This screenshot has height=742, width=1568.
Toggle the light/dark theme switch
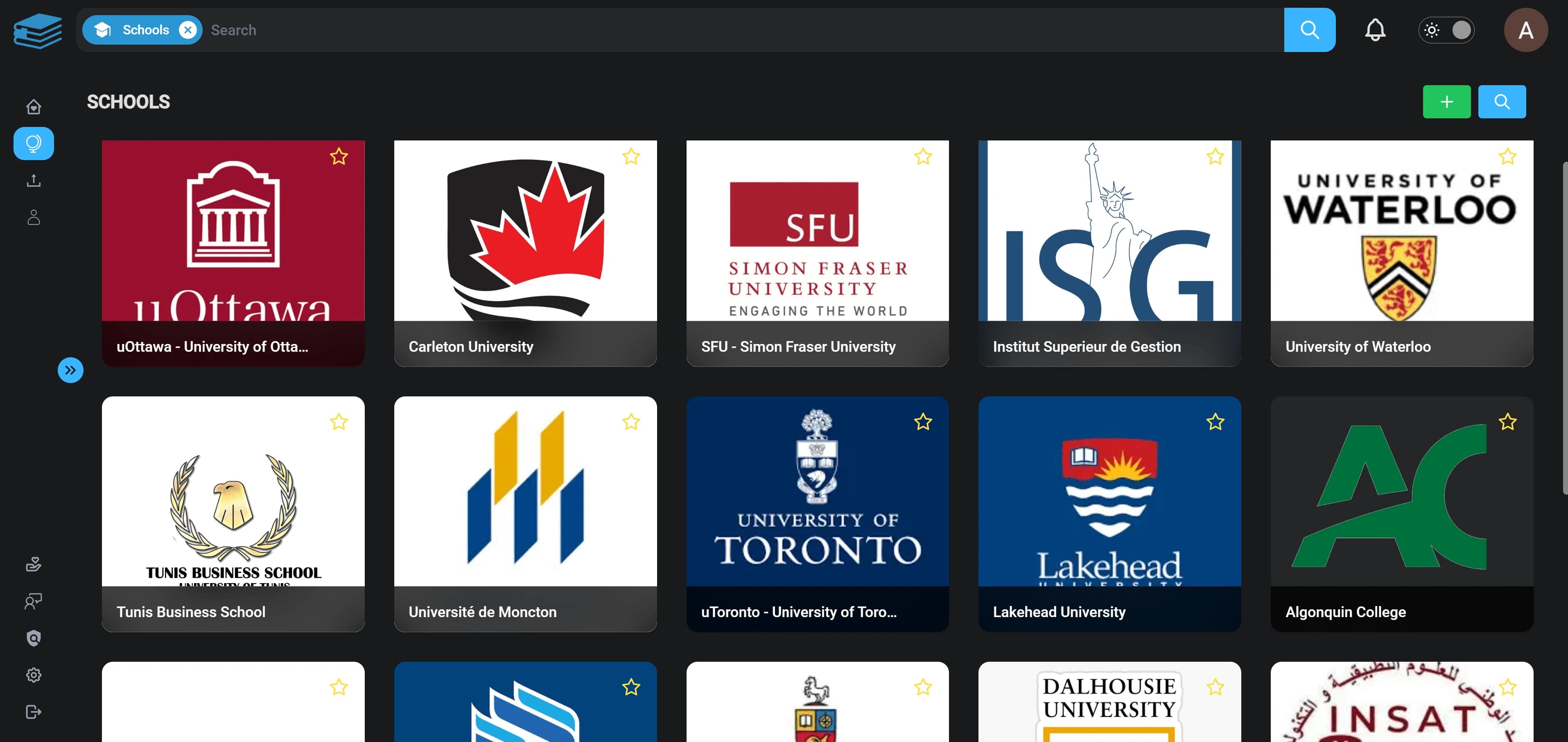(x=1446, y=30)
